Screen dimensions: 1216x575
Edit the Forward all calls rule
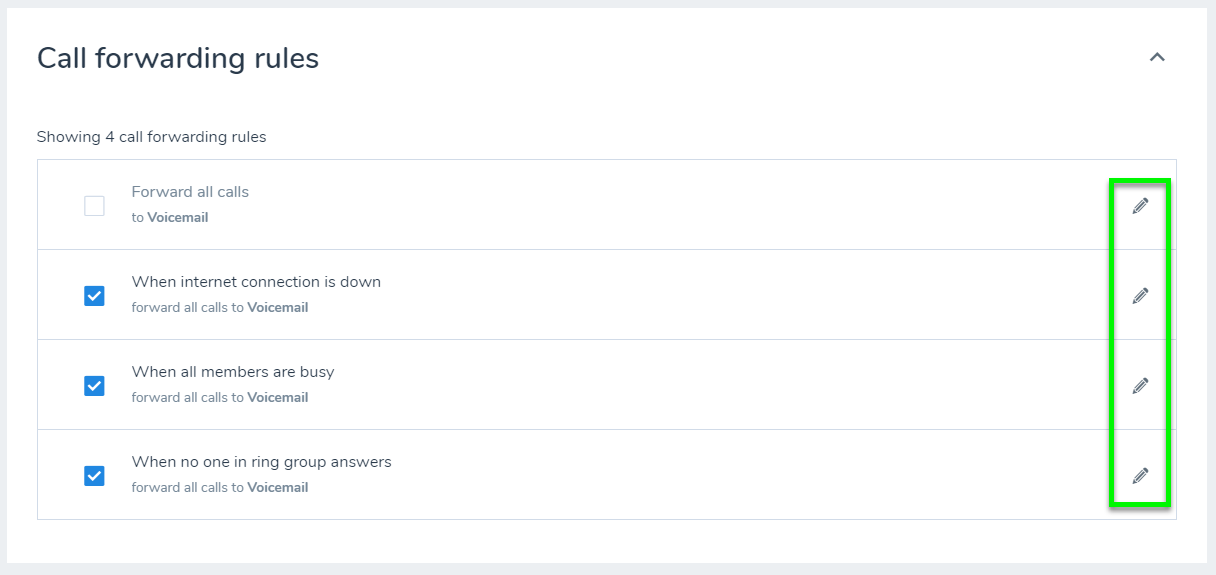(1140, 206)
